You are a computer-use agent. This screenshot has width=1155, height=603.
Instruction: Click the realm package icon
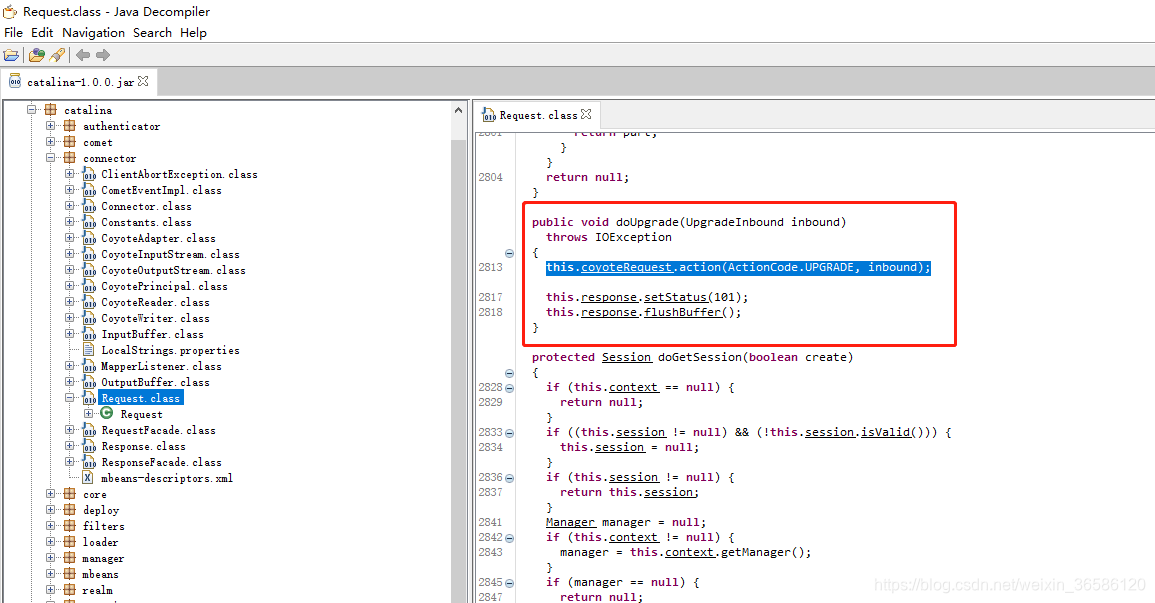70,590
